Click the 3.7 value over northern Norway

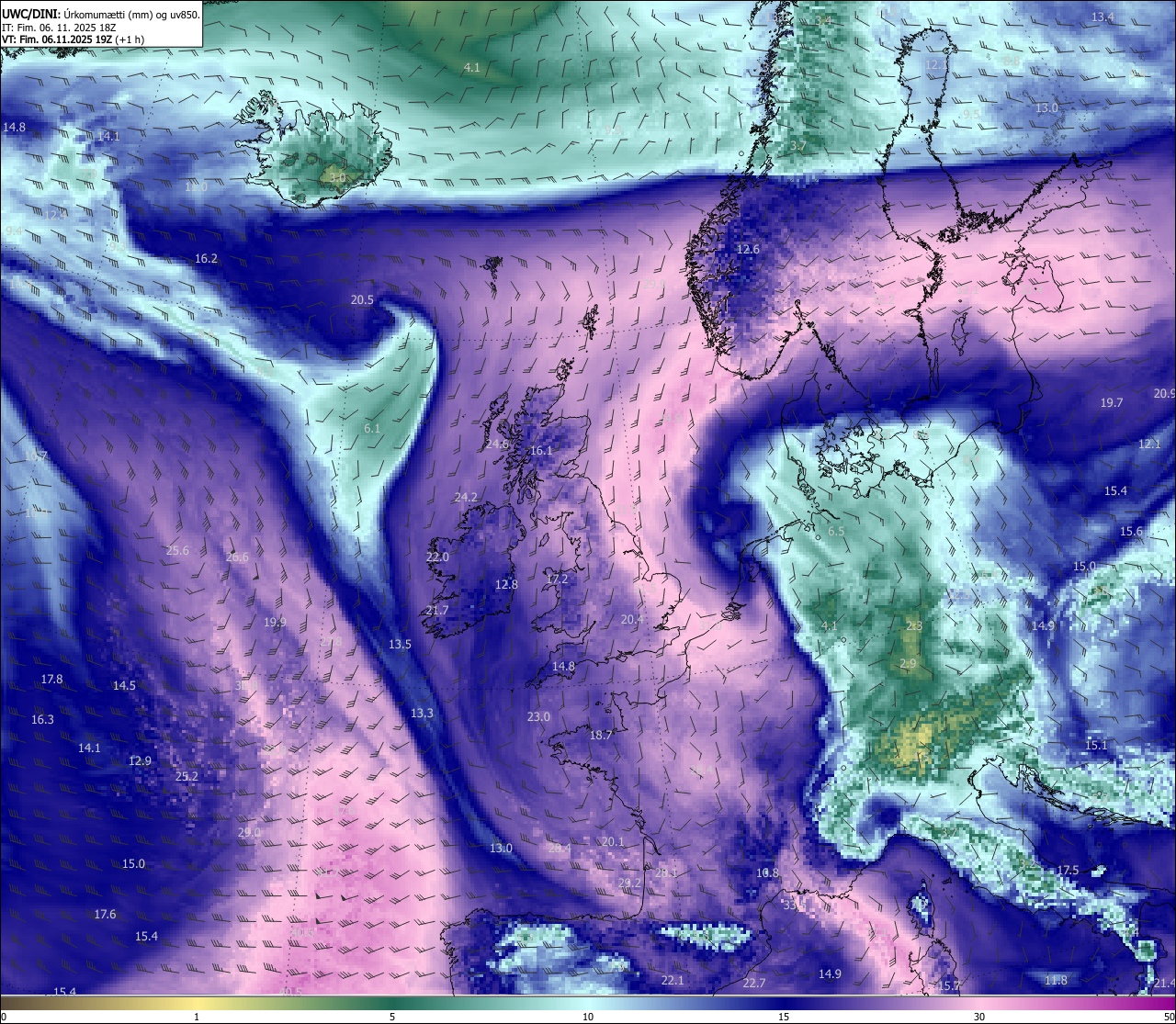[798, 146]
